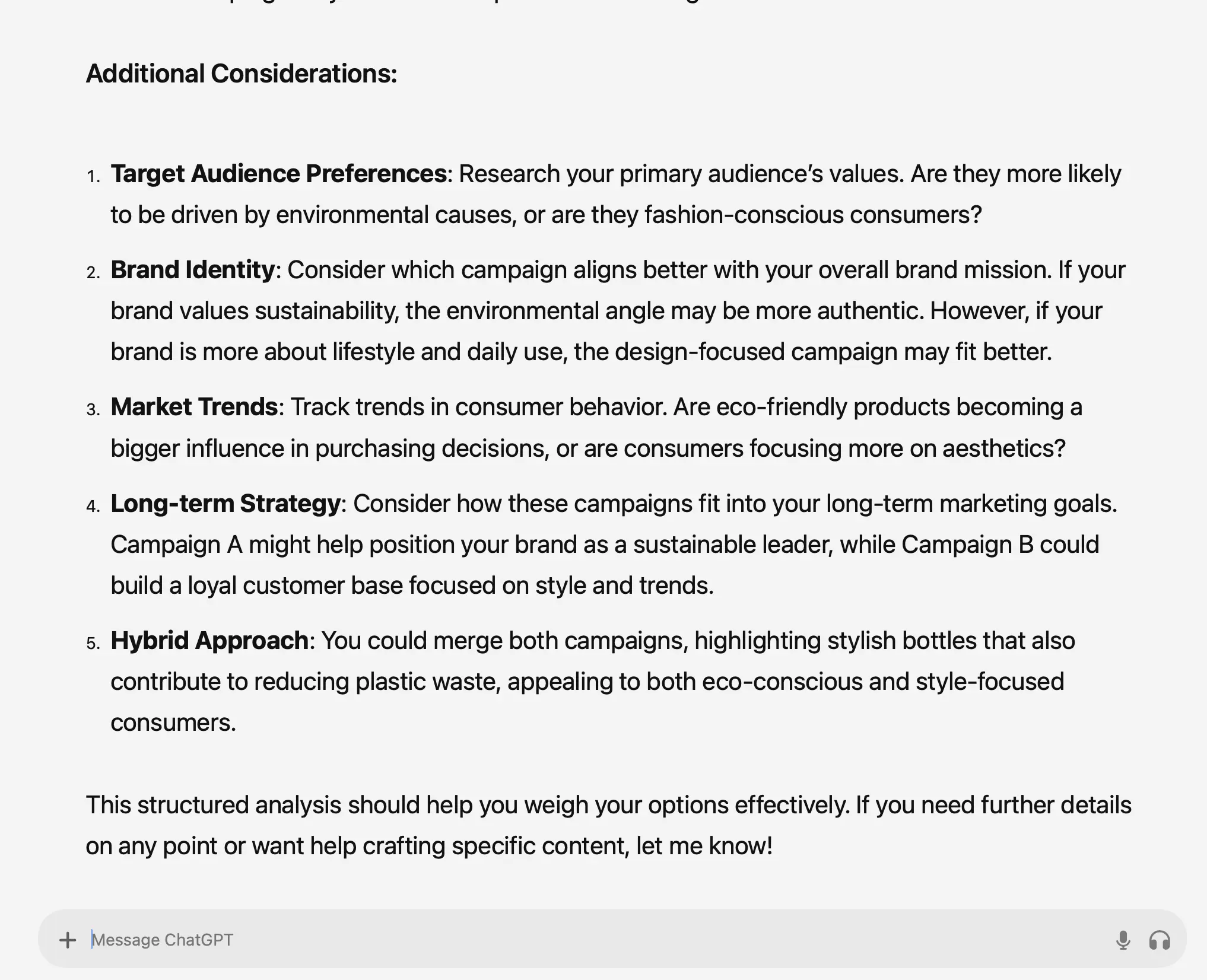This screenshot has width=1207, height=980.
Task: Click the bold Hybrid Approach label
Action: pos(209,641)
